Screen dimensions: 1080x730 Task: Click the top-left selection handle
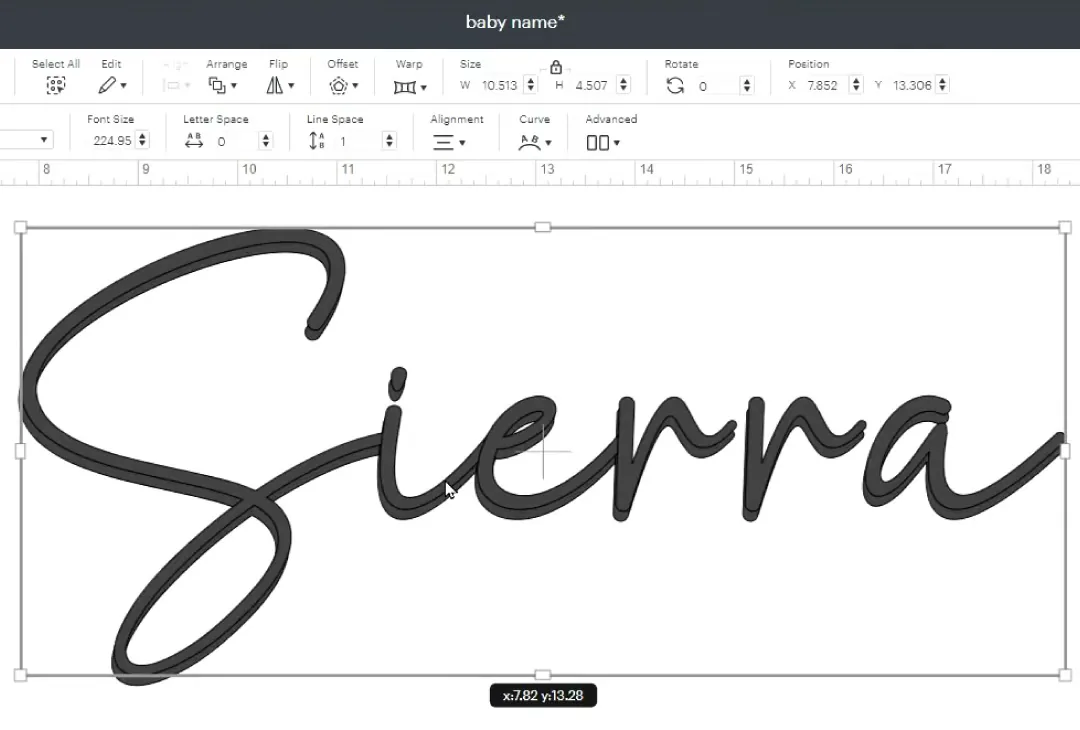pyautogui.click(x=21, y=227)
